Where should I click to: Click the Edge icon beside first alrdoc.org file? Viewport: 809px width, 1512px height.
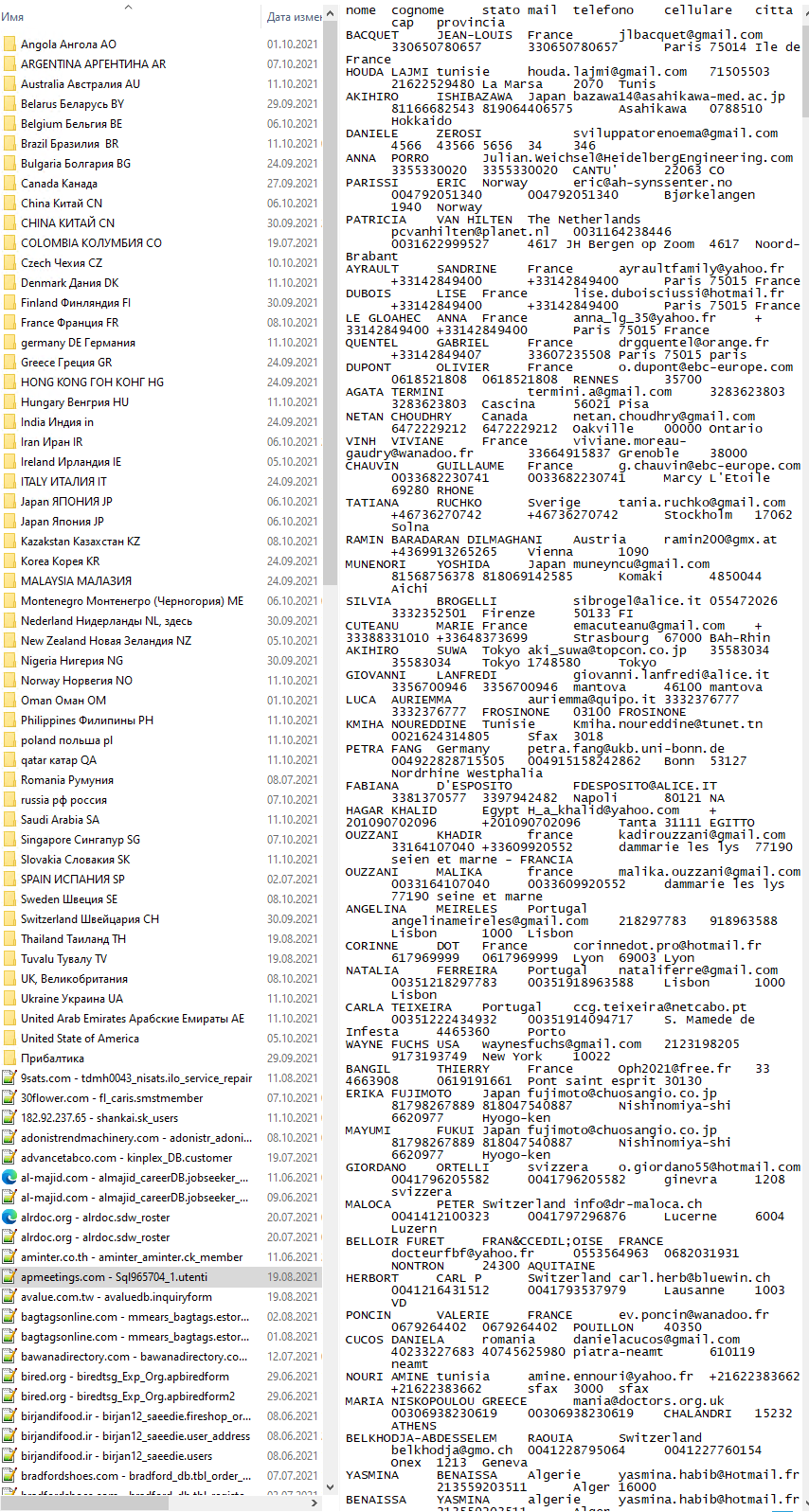(9, 1217)
